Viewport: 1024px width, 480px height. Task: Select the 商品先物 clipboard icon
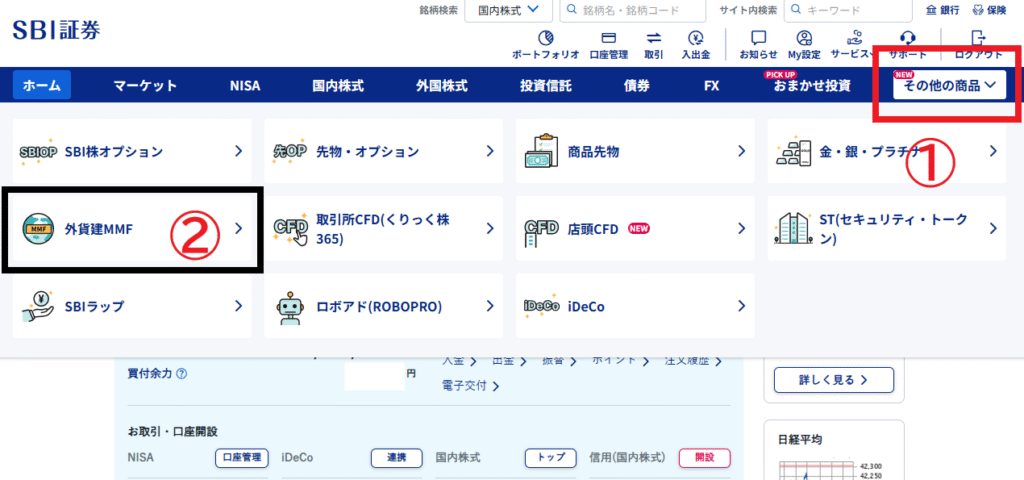[x=541, y=152]
